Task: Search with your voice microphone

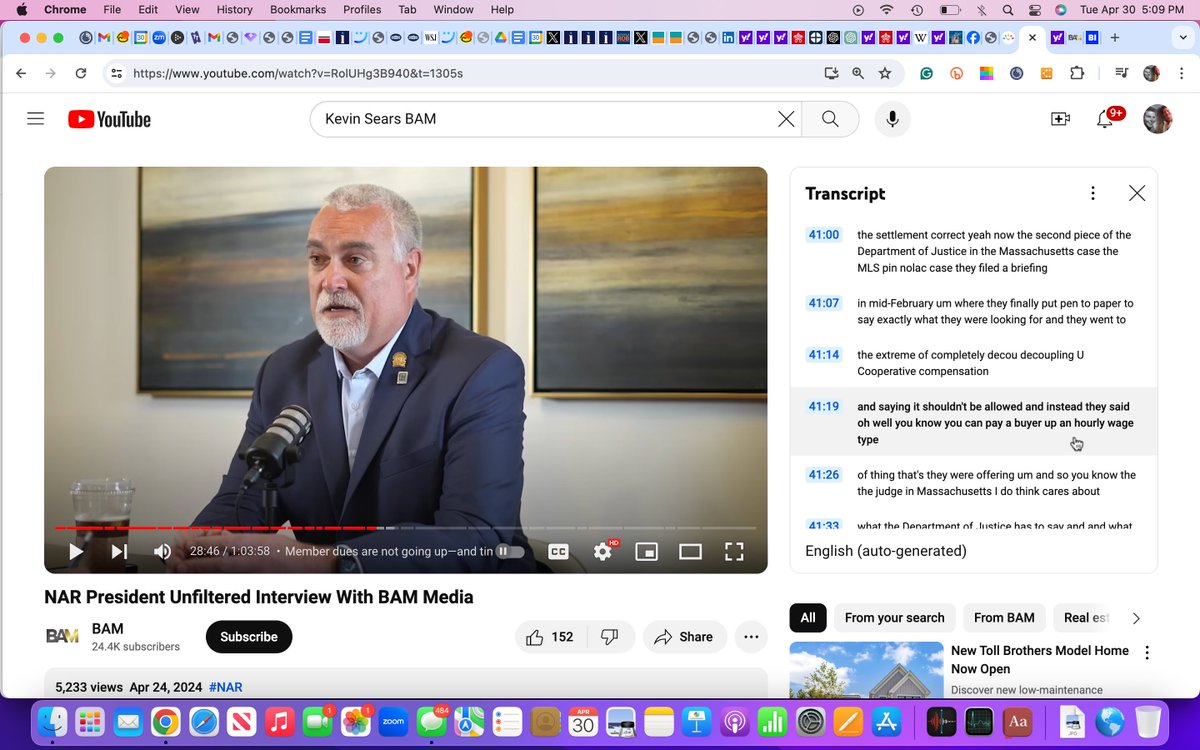Action: 893,119
